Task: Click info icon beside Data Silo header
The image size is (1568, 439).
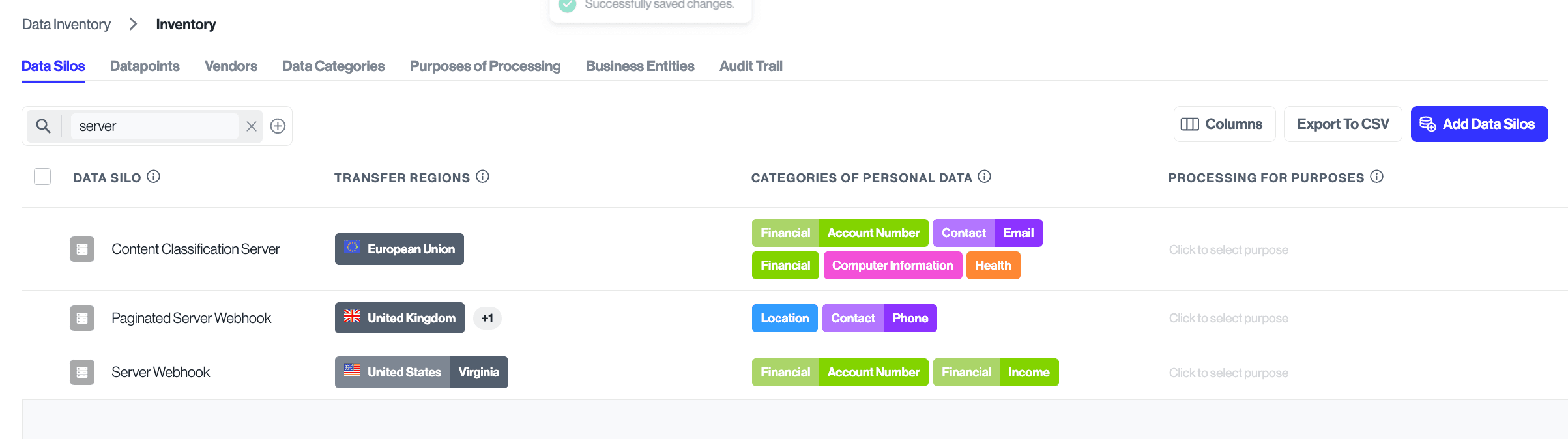Action: pyautogui.click(x=153, y=177)
